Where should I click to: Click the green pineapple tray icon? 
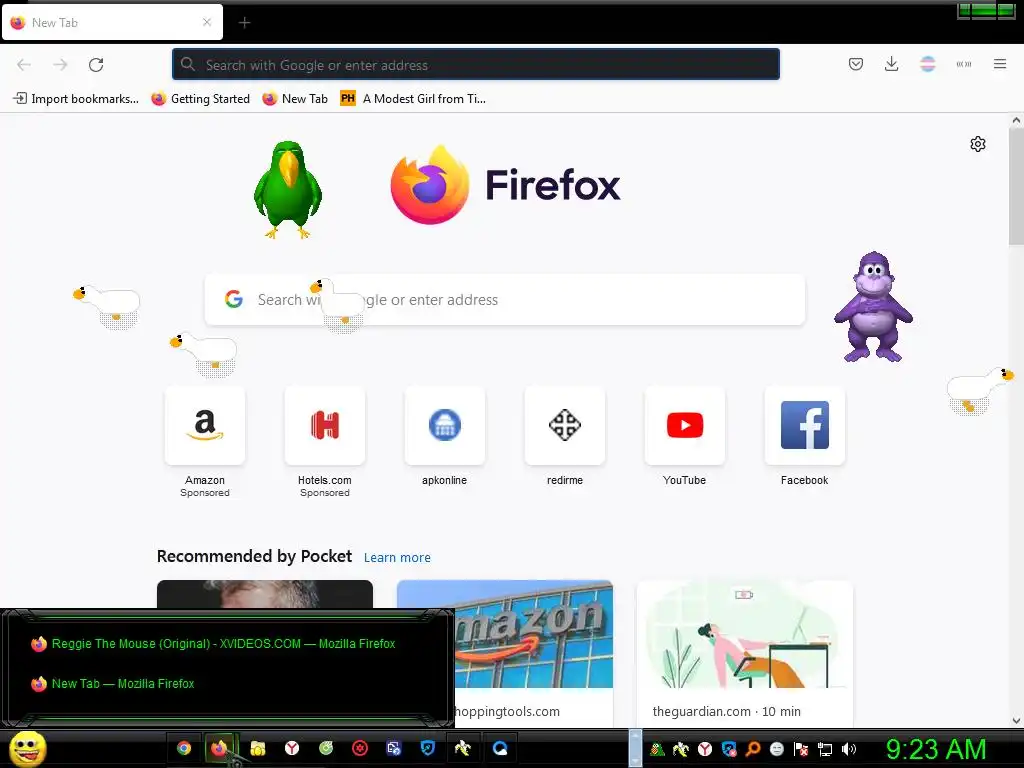[x=657, y=750]
